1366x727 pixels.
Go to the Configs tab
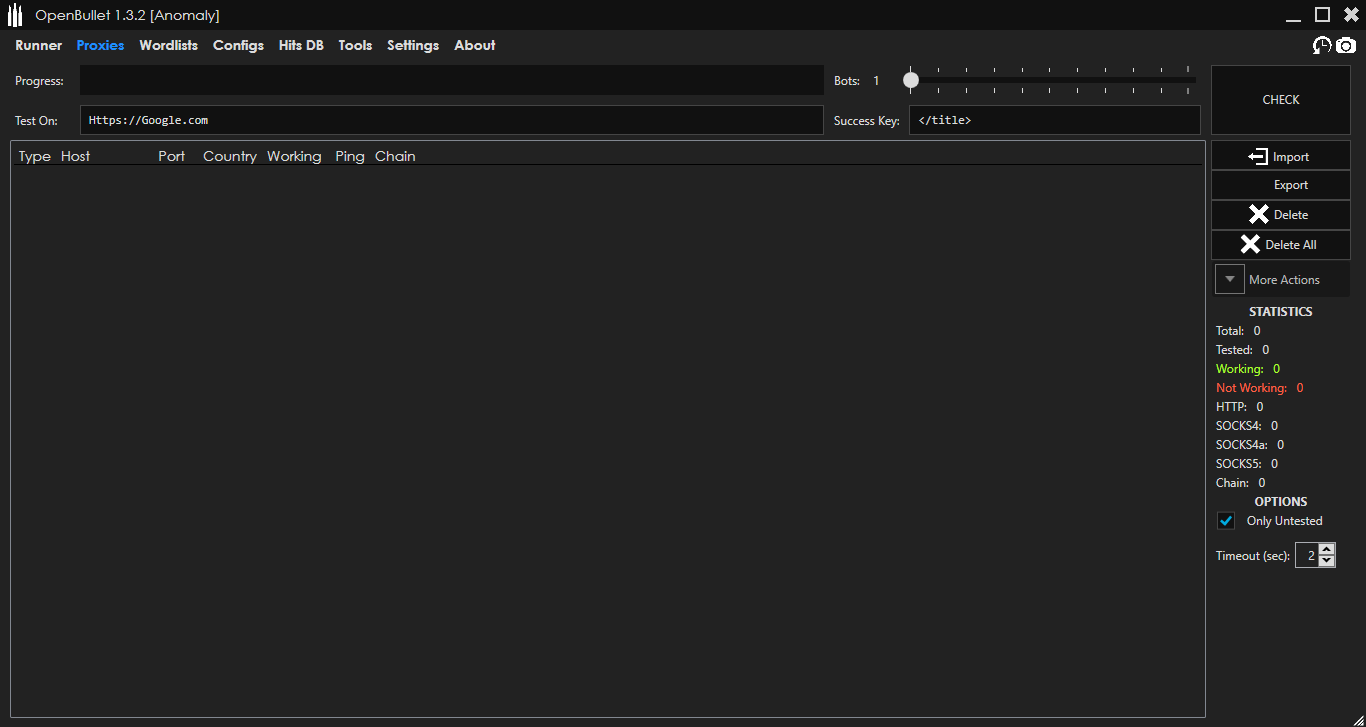(x=238, y=45)
